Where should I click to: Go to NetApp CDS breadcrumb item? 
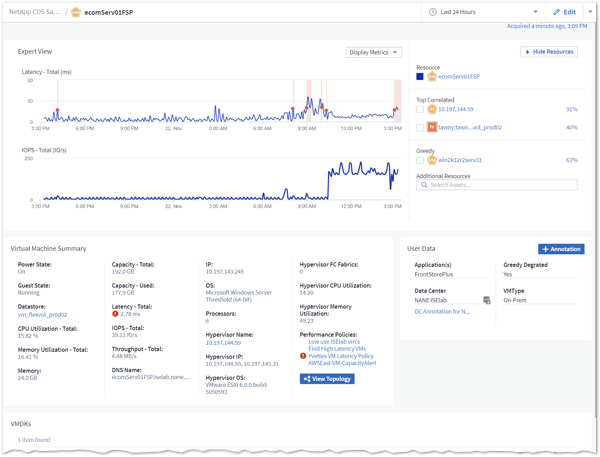point(32,12)
